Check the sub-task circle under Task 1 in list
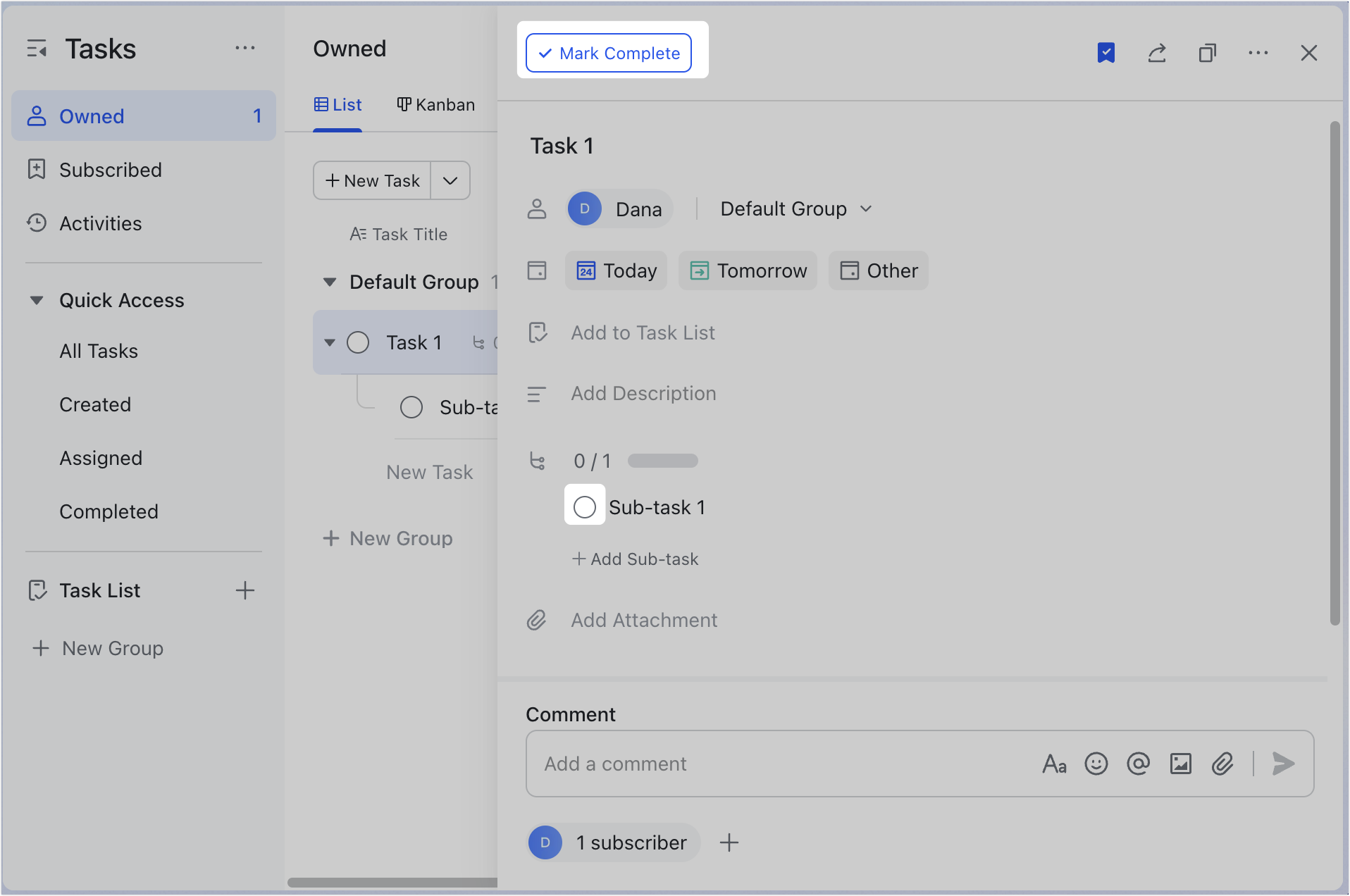The height and width of the screenshot is (896, 1350). 412,407
